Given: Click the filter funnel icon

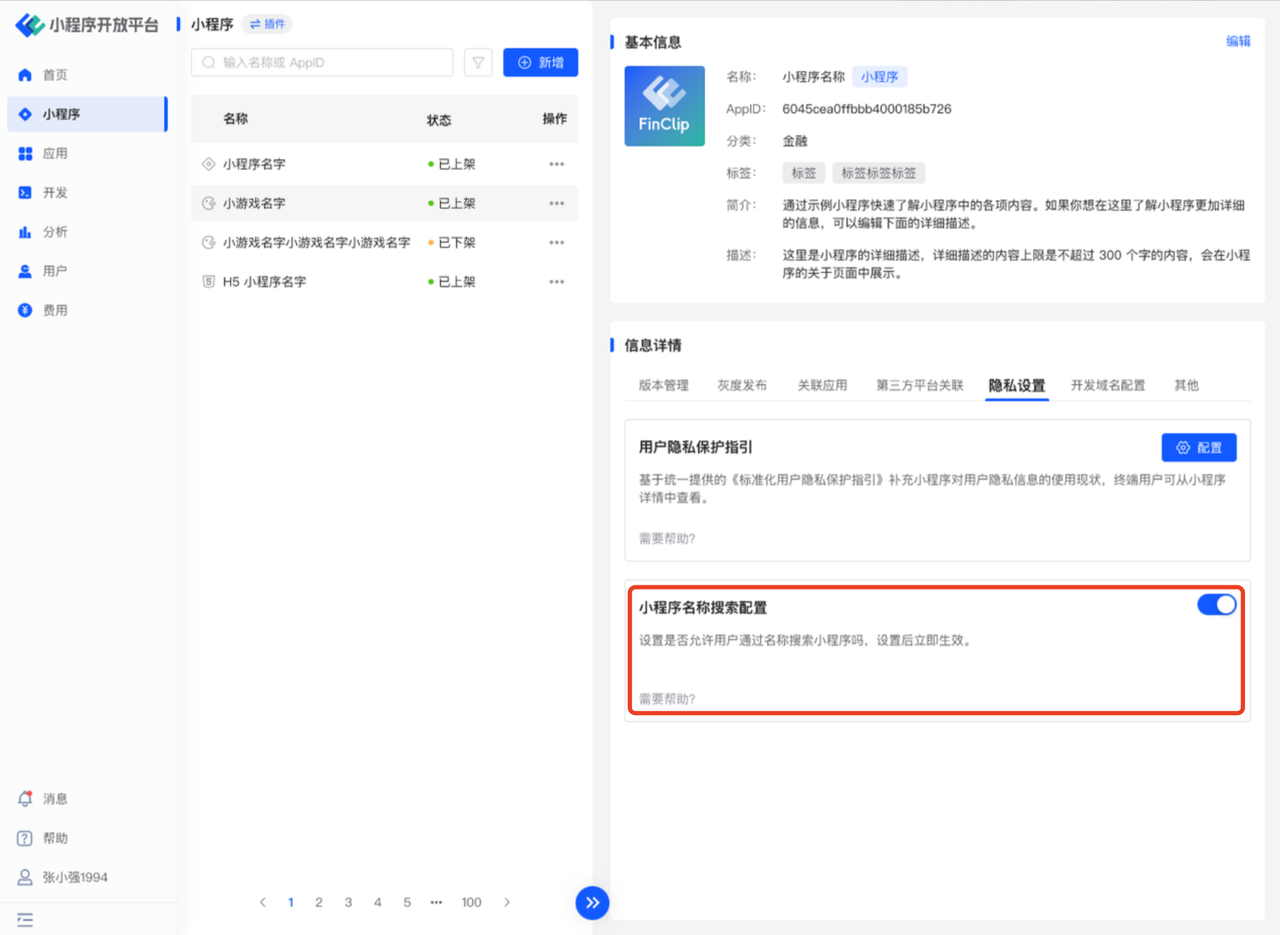Looking at the screenshot, I should click(478, 63).
